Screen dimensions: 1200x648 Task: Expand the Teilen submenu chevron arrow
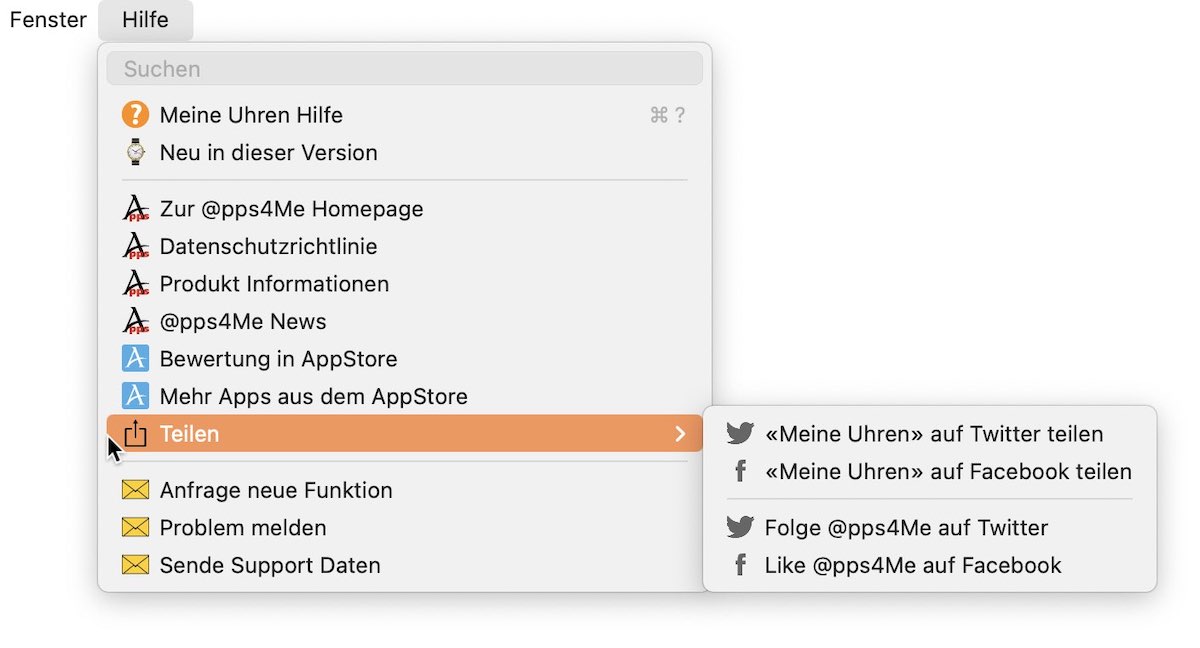pyautogui.click(x=680, y=434)
